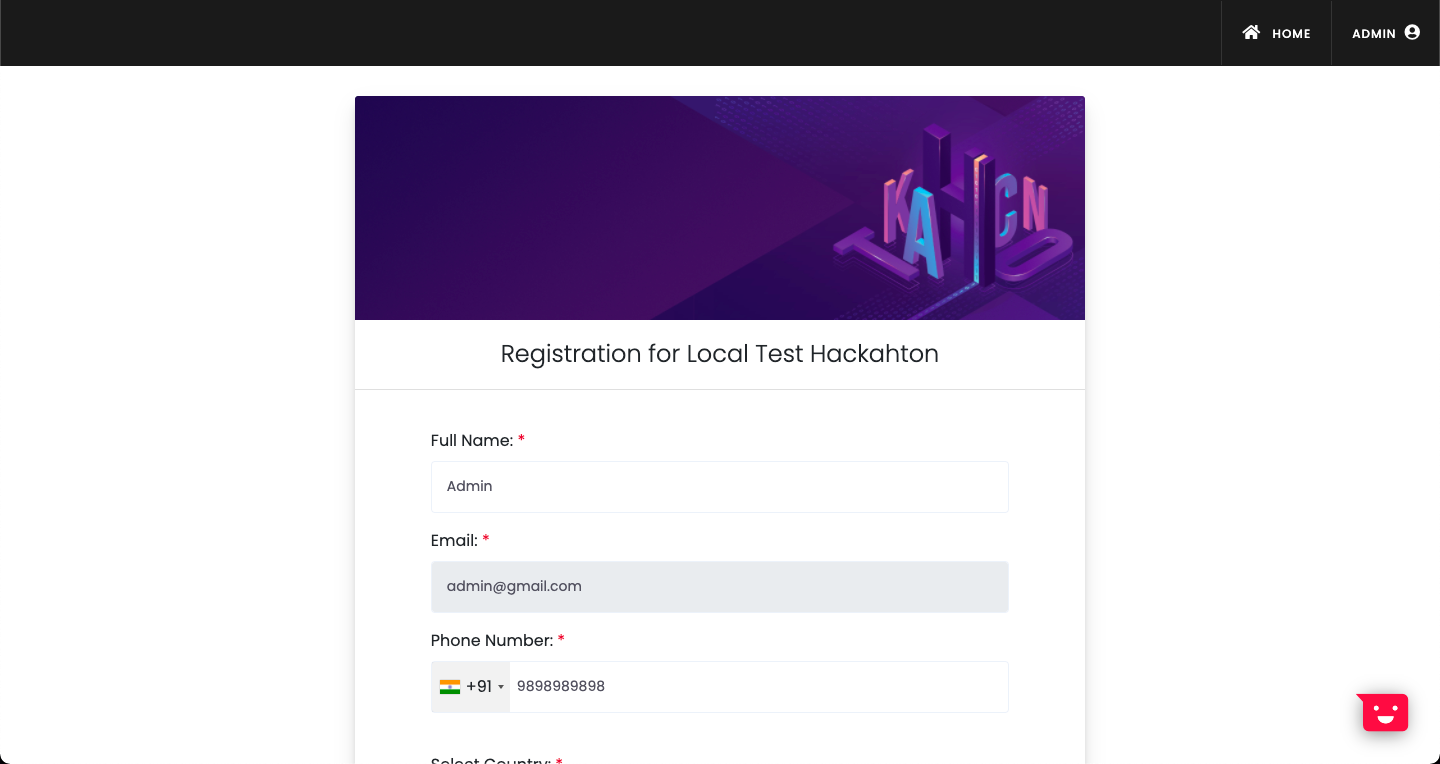1440x764 pixels.
Task: Click the India flag icon
Action: [450, 687]
